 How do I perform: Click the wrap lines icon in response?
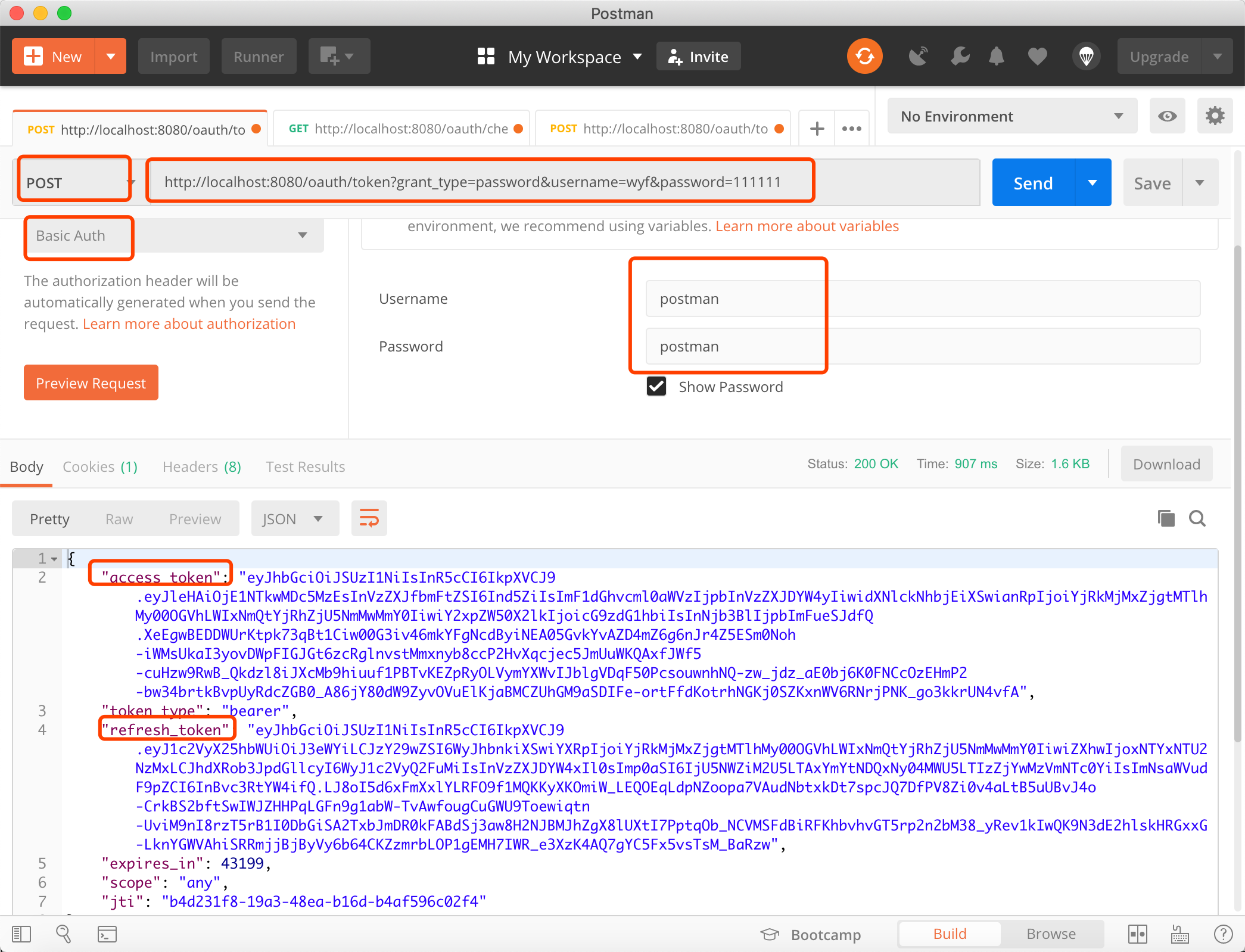[369, 518]
